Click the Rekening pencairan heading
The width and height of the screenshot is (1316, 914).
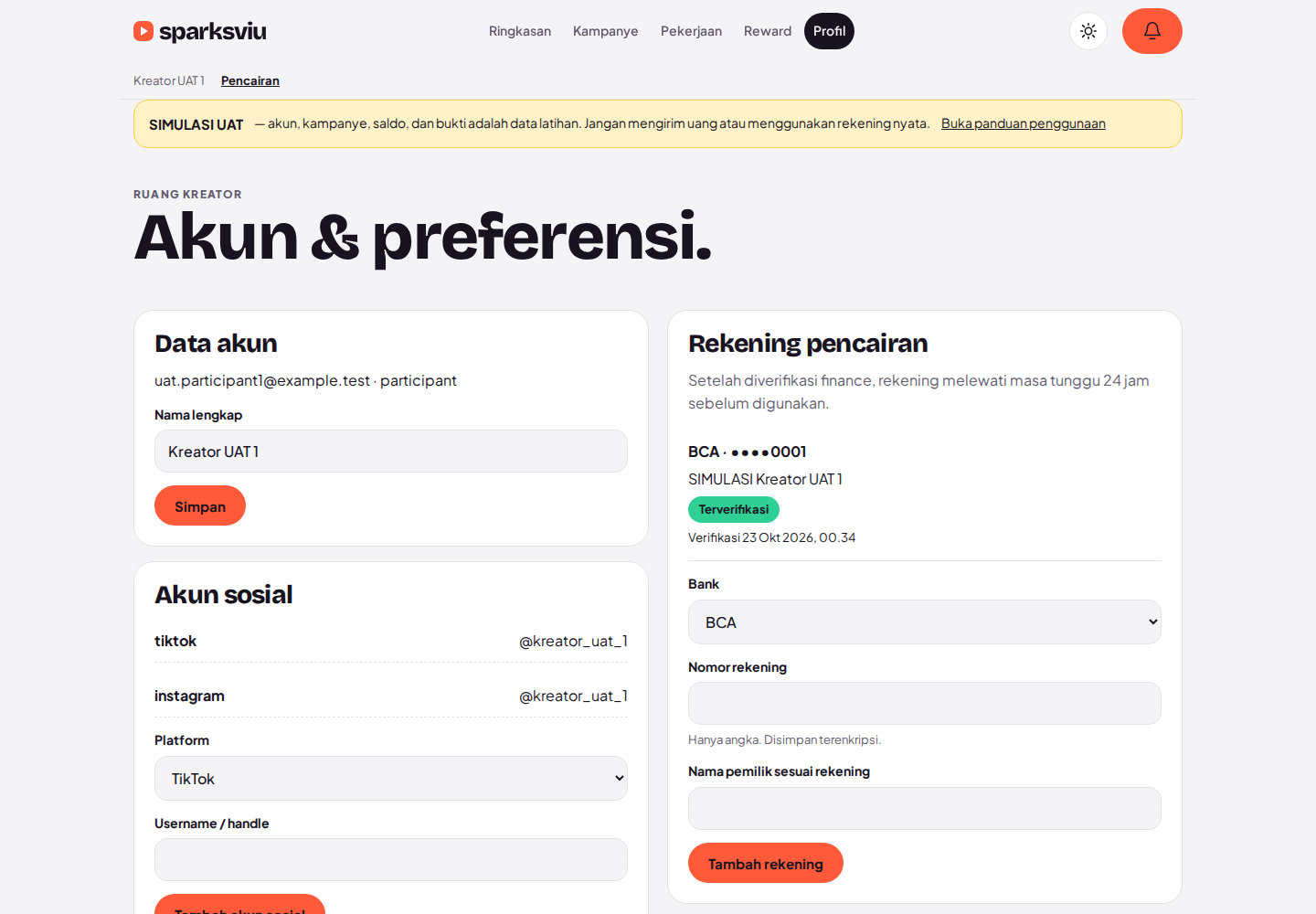pos(808,344)
